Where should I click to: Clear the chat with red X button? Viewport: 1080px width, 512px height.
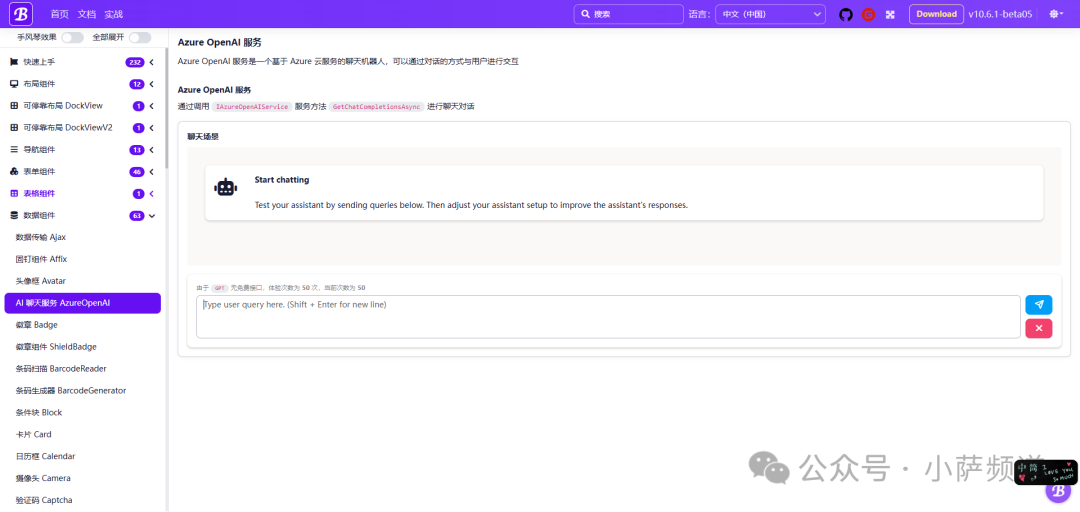pyautogui.click(x=1039, y=329)
